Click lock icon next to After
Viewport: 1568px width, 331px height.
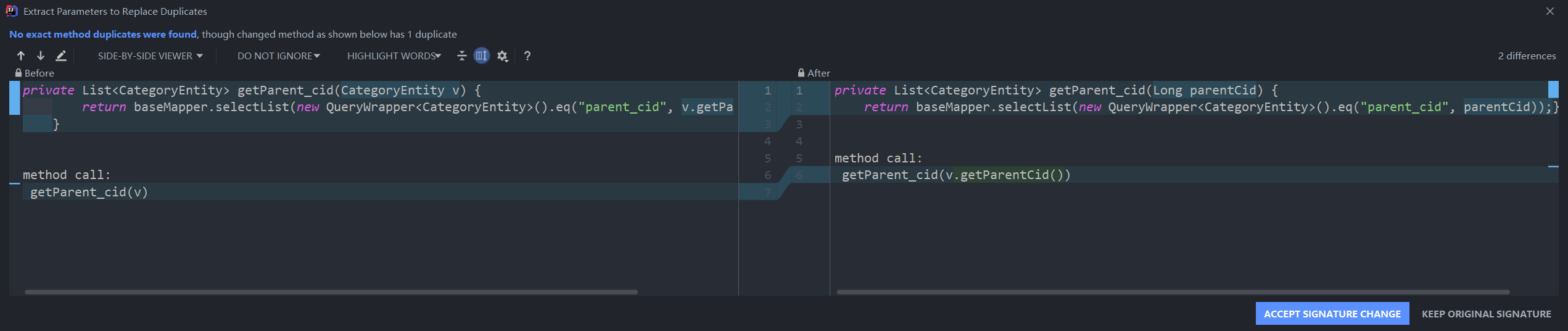801,73
